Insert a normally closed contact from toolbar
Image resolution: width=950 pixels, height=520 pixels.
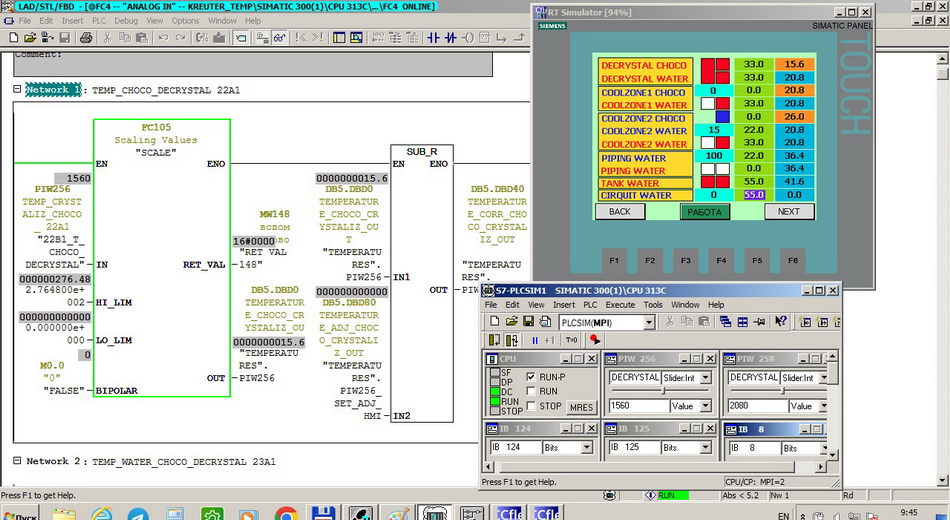coord(450,38)
